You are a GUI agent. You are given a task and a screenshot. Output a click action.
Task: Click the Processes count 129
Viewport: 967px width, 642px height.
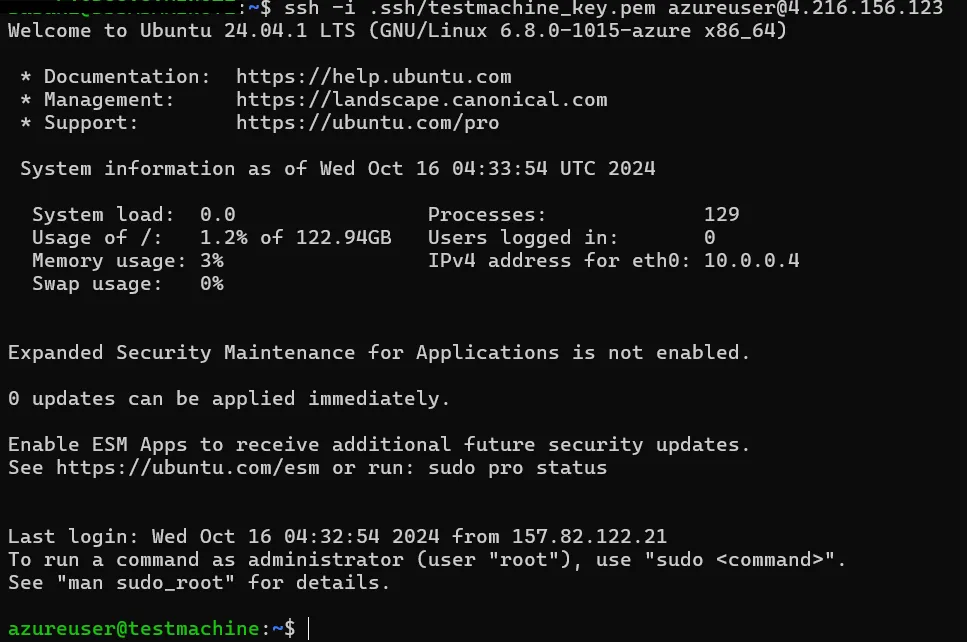point(721,215)
